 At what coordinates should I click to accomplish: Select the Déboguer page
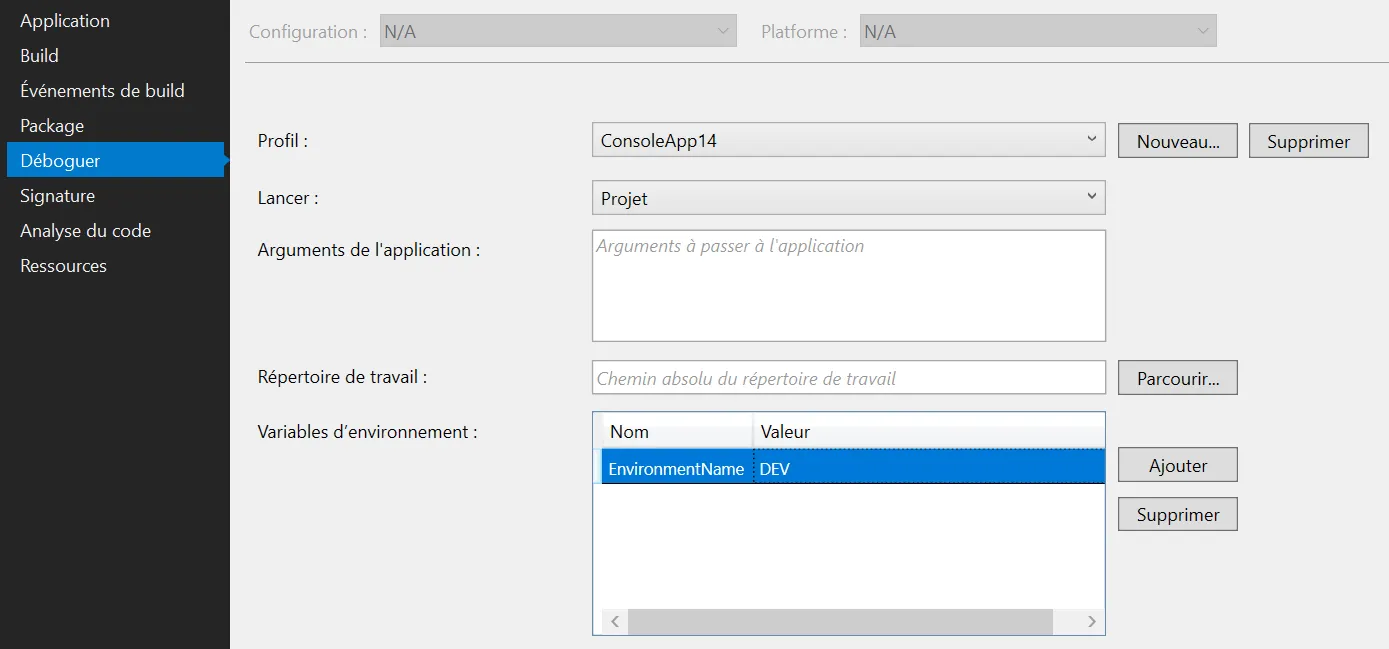(60, 161)
